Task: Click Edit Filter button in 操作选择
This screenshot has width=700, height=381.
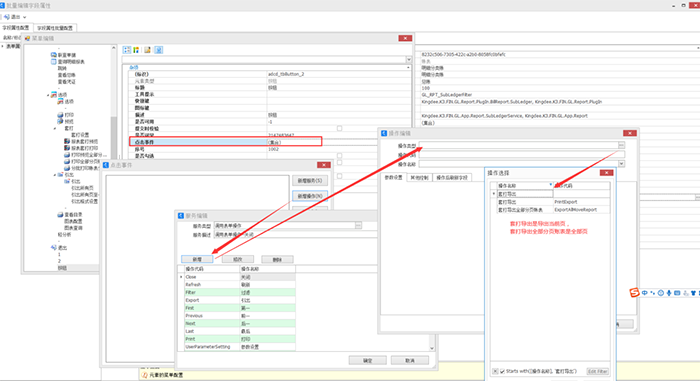Action: click(x=598, y=371)
